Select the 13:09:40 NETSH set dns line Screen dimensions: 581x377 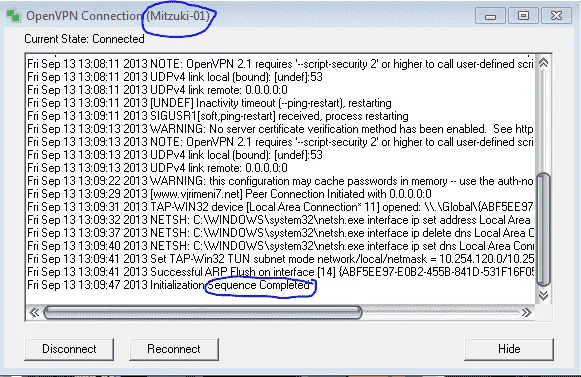(280, 246)
